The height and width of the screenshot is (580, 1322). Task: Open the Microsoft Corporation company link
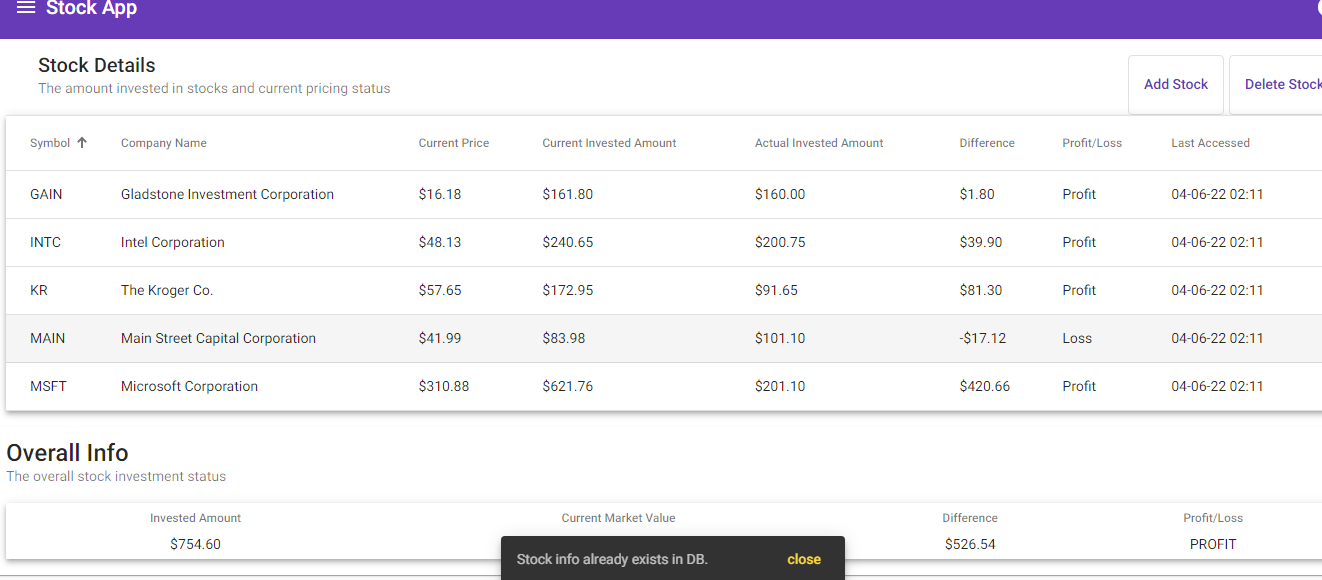(189, 385)
